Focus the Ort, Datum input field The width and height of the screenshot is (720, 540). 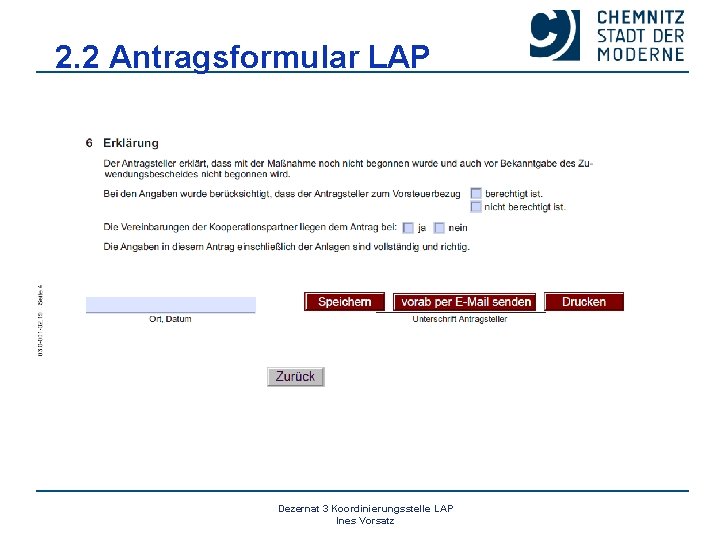pos(171,304)
